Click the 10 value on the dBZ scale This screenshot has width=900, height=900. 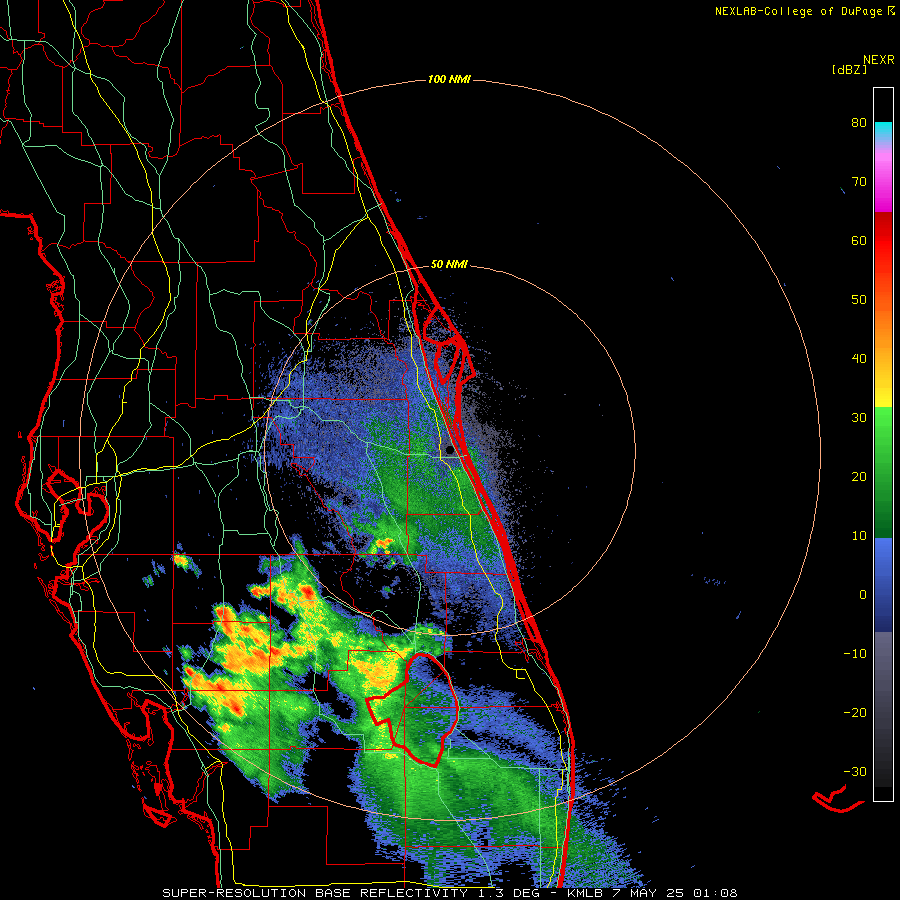[x=859, y=536]
